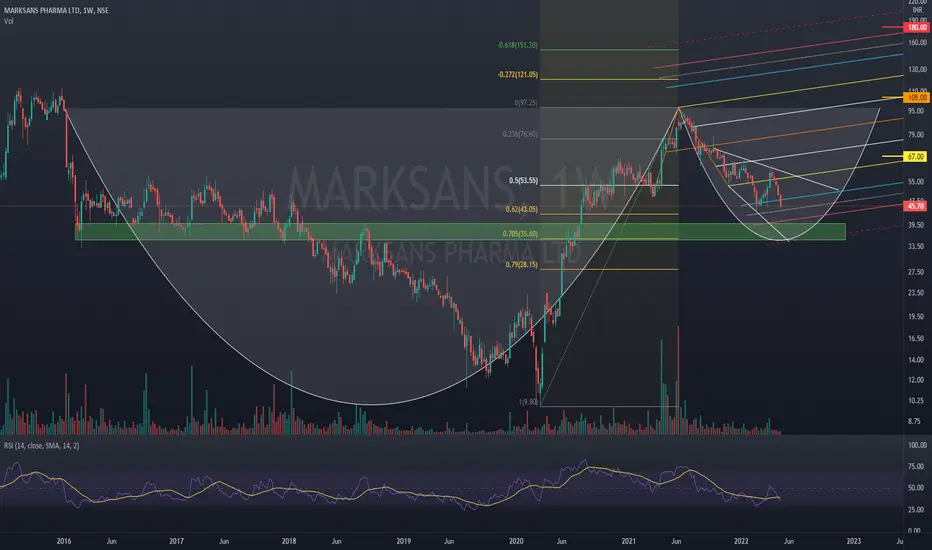Click 100.00 on the RSI scale
Viewport: 932px width, 550px height.
(x=917, y=445)
